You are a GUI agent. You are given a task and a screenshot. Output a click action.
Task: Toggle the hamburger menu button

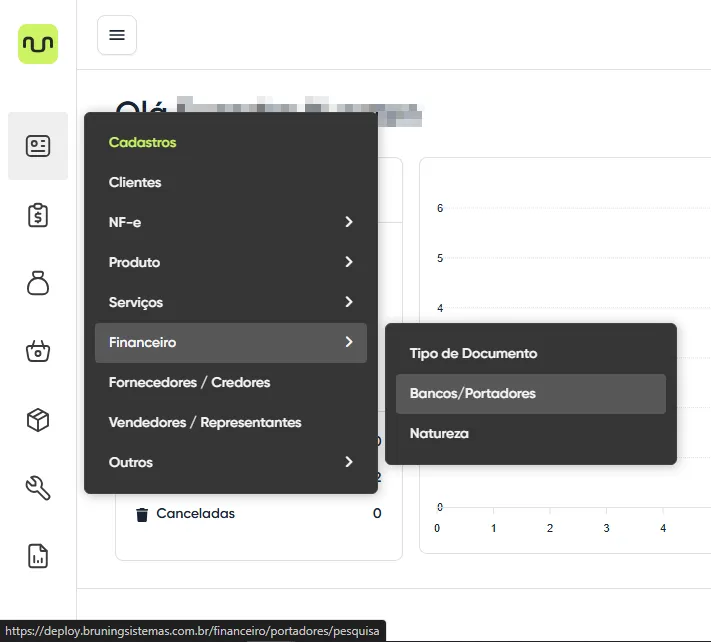[117, 36]
